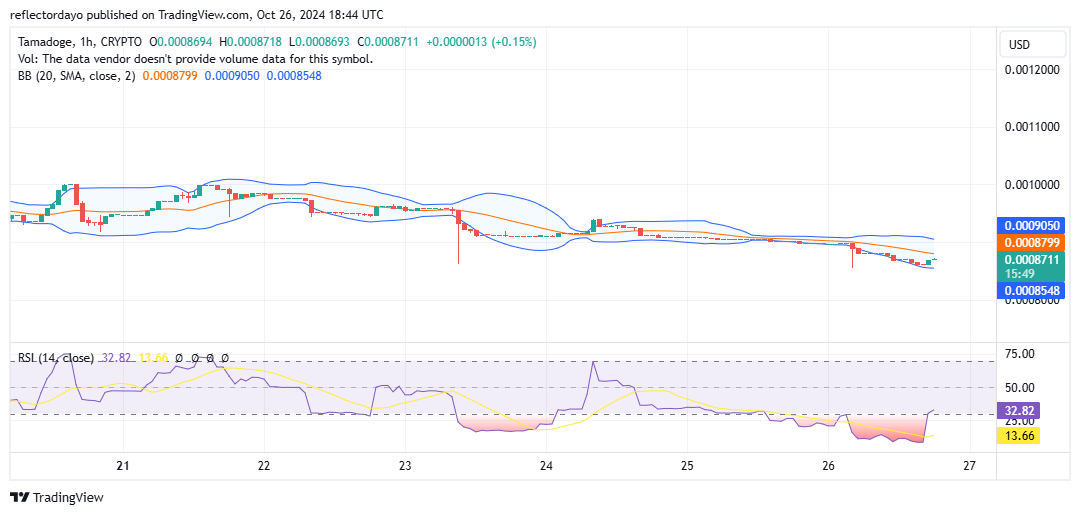Click date 26 on the time axis
This screenshot has width=1080, height=515.
click(x=829, y=466)
